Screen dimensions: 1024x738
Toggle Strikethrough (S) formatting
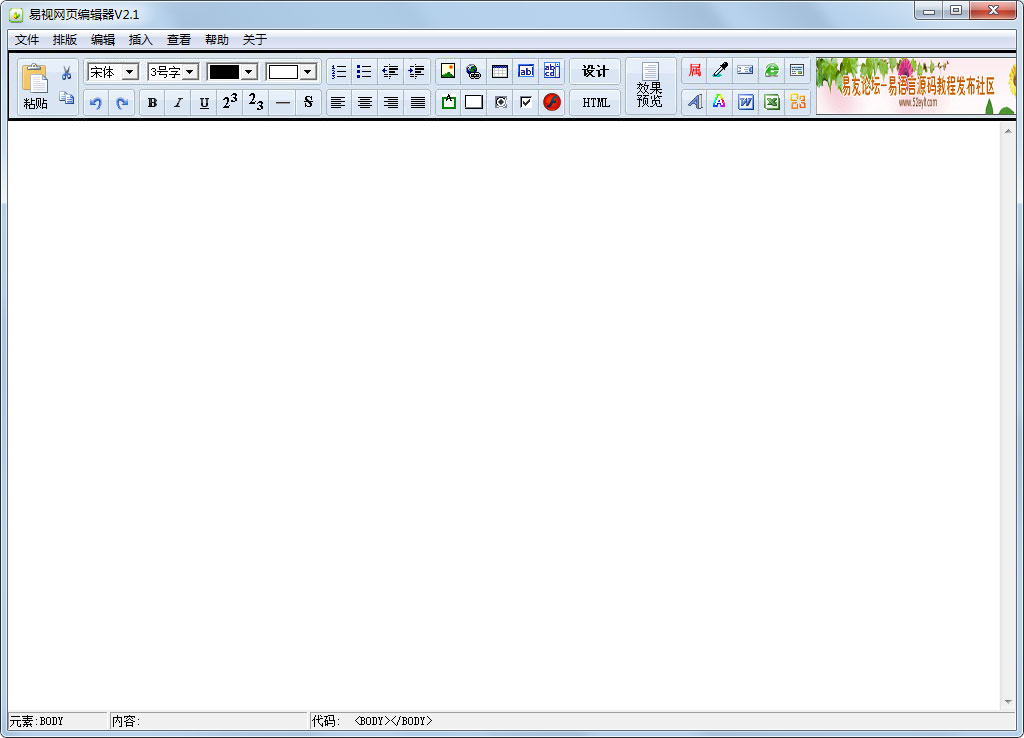(x=308, y=103)
